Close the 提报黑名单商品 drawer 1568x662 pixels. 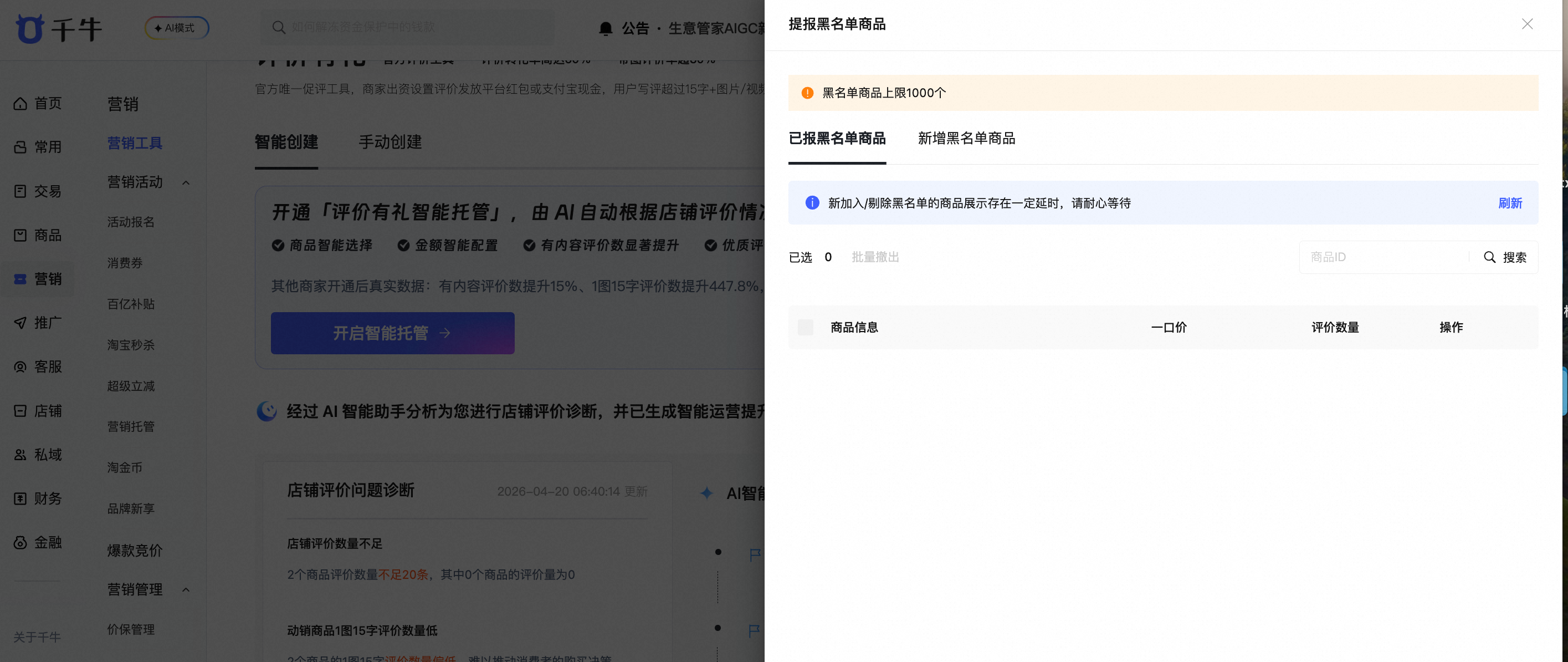[x=1526, y=24]
